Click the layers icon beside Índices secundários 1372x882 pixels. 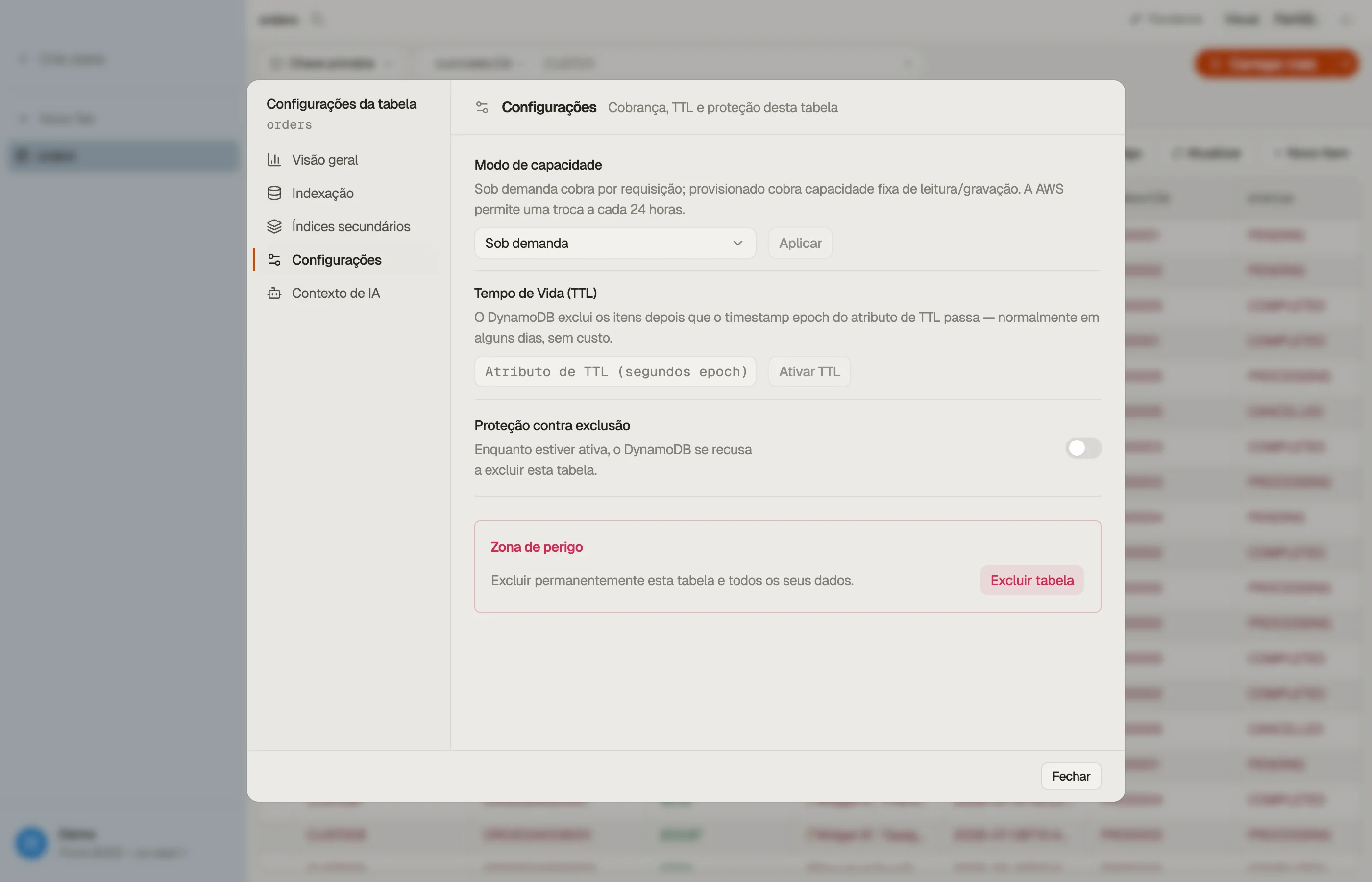click(x=274, y=226)
